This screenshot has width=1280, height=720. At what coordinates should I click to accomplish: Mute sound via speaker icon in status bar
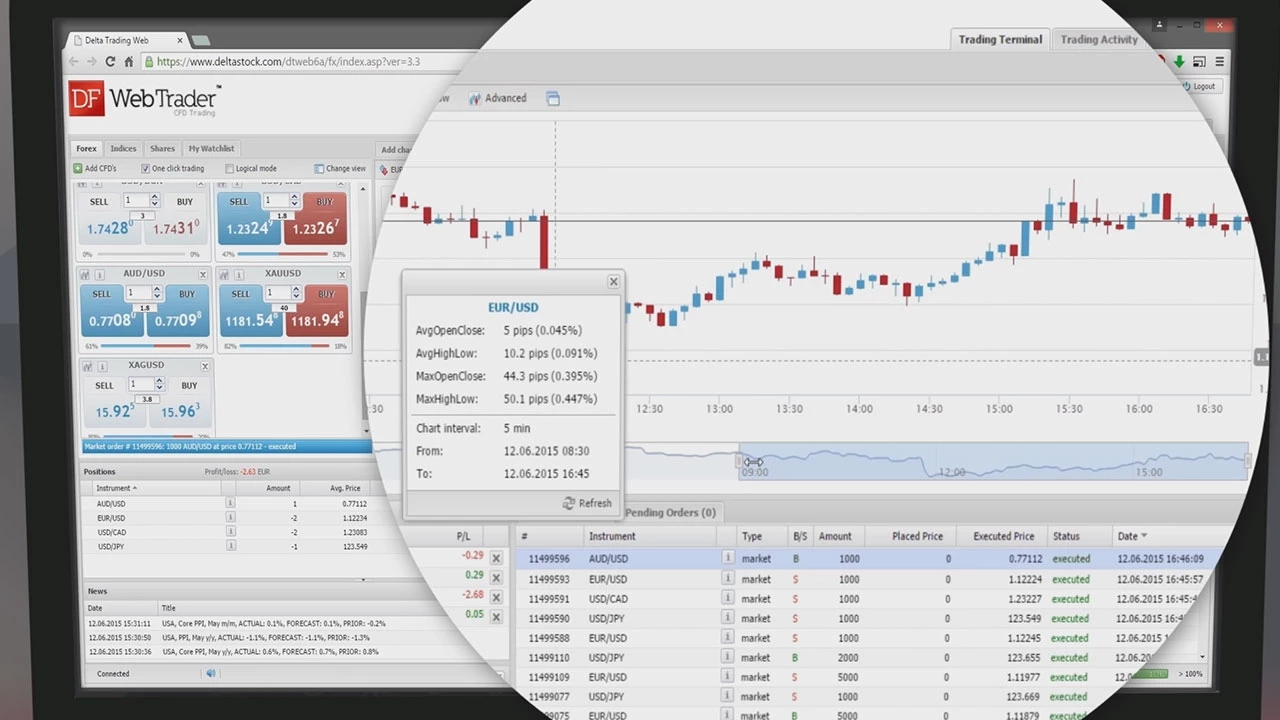pos(211,673)
